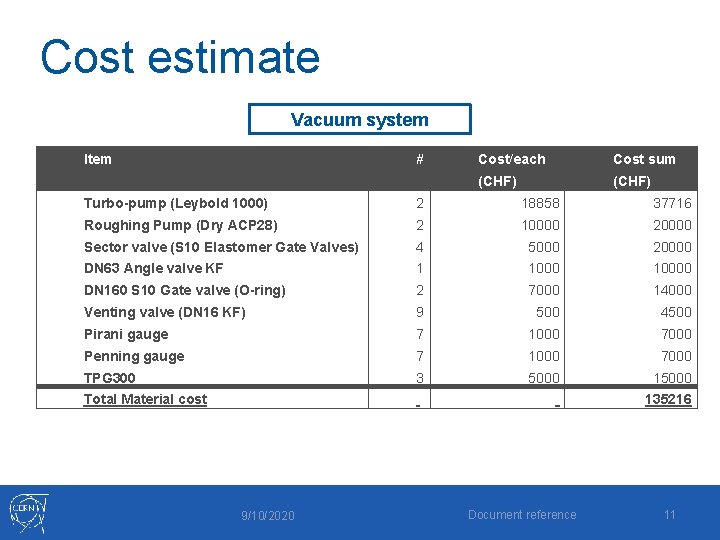720x540 pixels.
Task: Click Venting valve quantity 9
Action: (x=419, y=313)
